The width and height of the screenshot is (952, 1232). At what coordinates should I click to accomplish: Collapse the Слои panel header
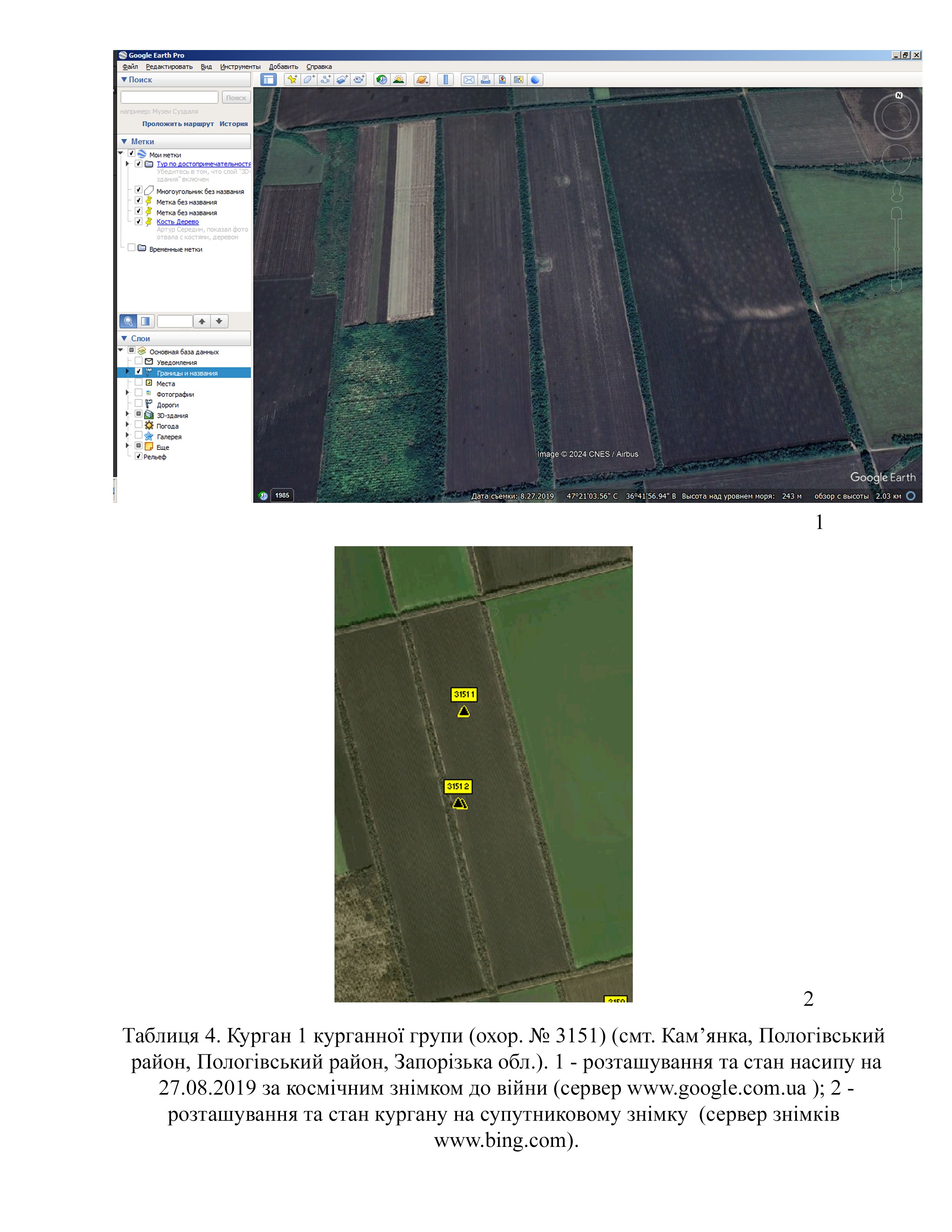click(x=124, y=339)
